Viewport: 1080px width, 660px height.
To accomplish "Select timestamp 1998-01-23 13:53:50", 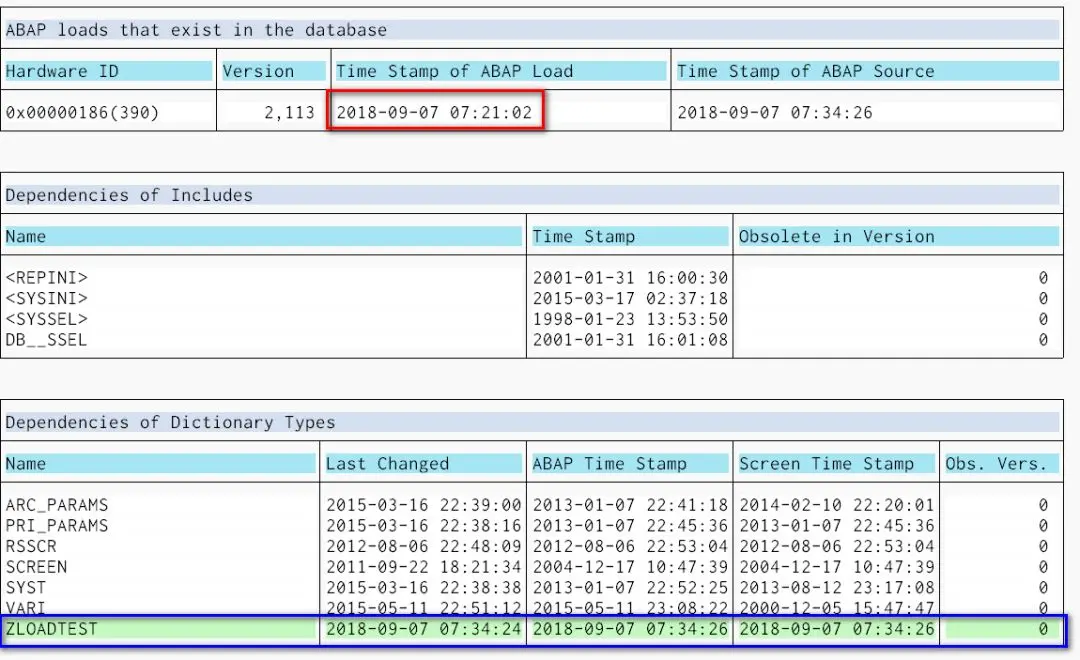I will (630, 320).
